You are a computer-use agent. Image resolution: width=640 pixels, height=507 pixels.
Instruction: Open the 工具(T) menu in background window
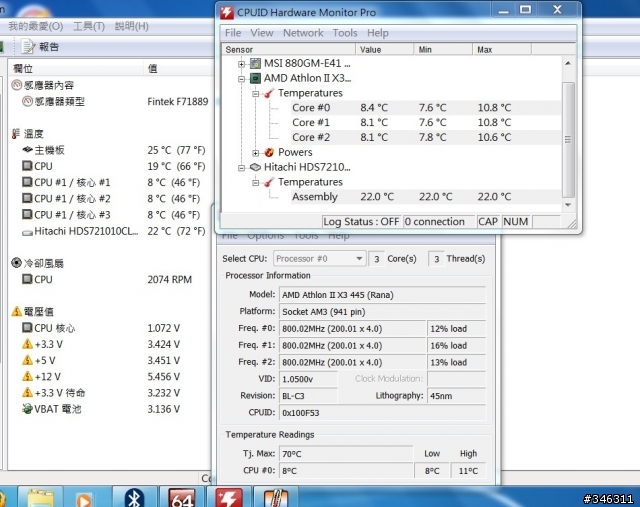[x=89, y=27]
